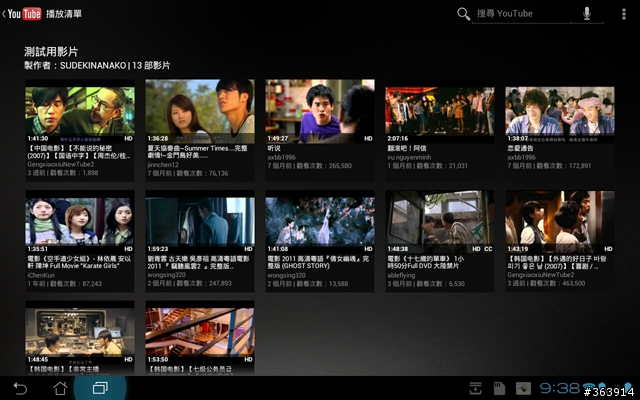Open the gallery notification icon
This screenshot has height=400, width=640.
(x=523, y=388)
